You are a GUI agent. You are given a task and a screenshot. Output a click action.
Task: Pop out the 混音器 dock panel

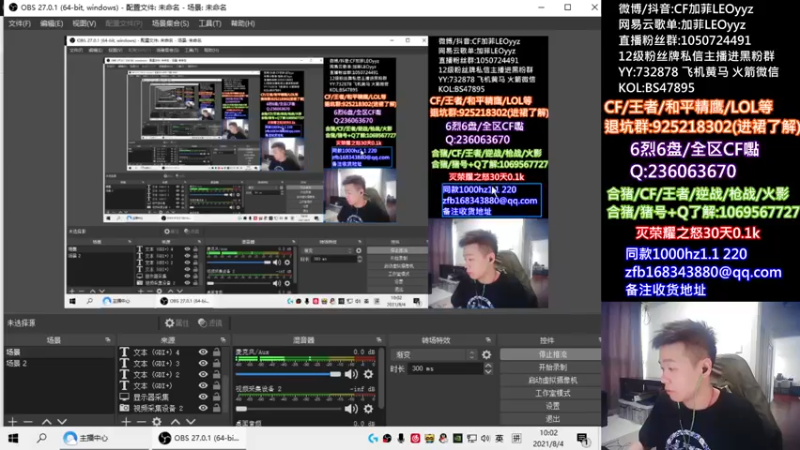click(x=379, y=340)
